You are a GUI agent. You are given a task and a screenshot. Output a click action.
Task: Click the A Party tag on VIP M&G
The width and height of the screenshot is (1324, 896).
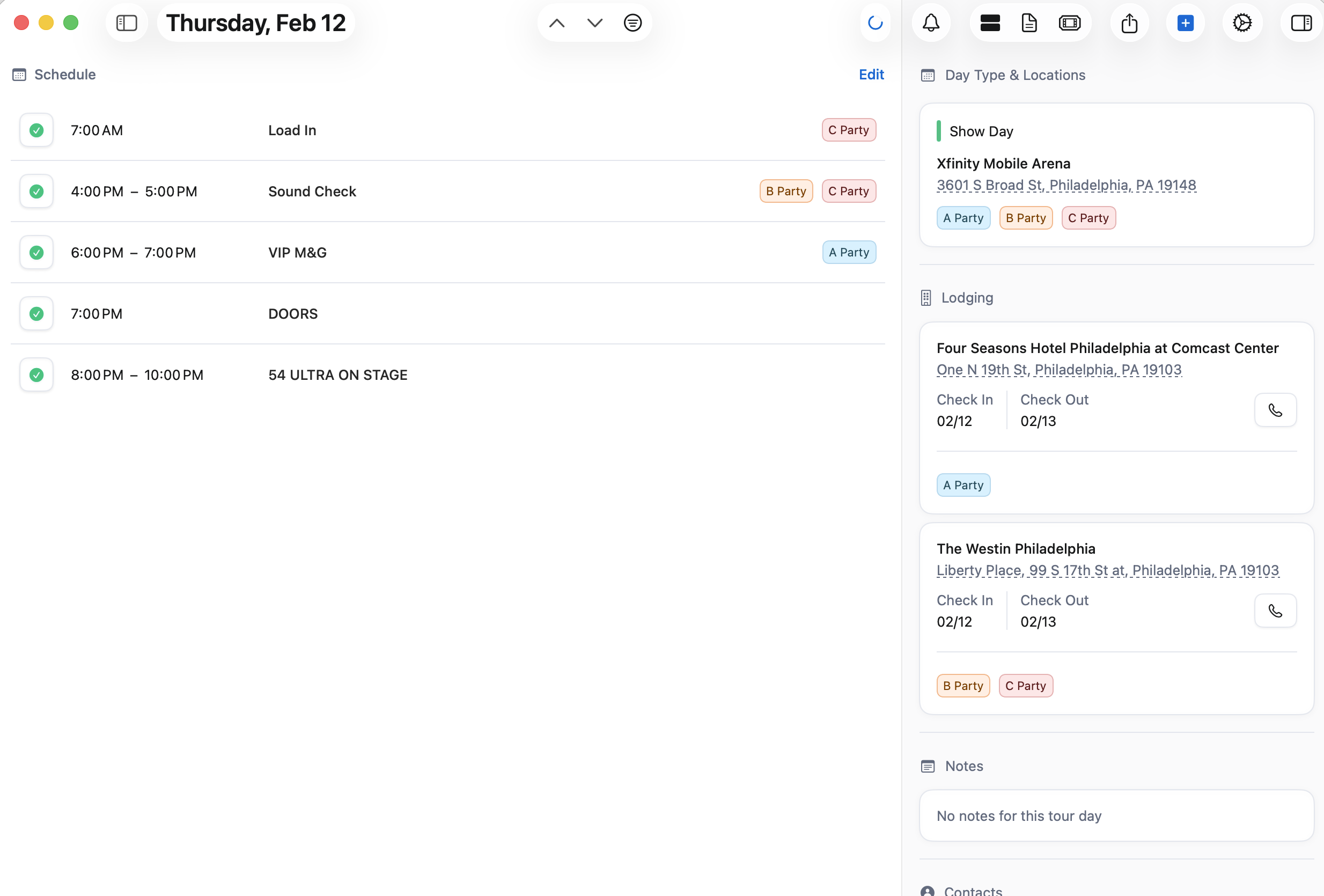[849, 252]
